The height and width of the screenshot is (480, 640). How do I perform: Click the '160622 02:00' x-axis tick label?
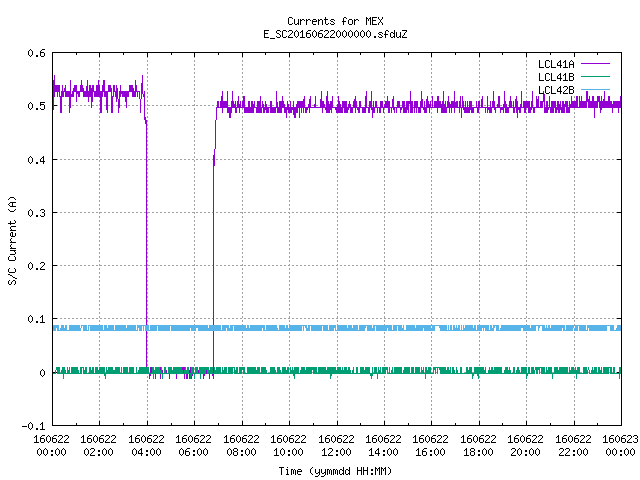click(x=98, y=446)
